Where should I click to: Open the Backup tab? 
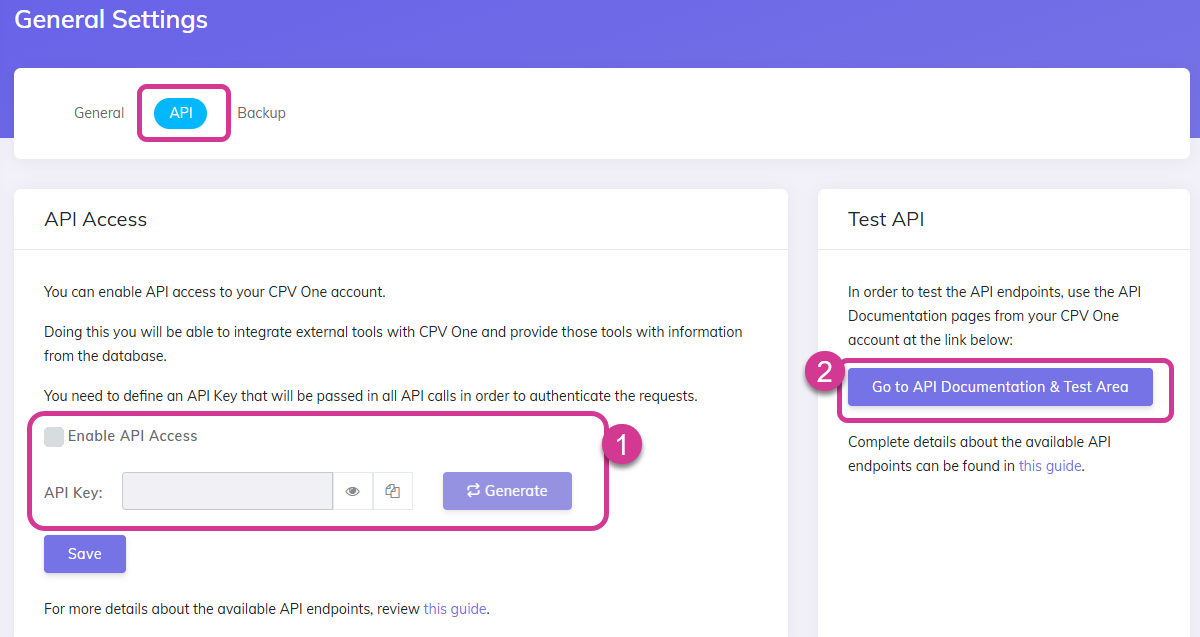tap(261, 112)
